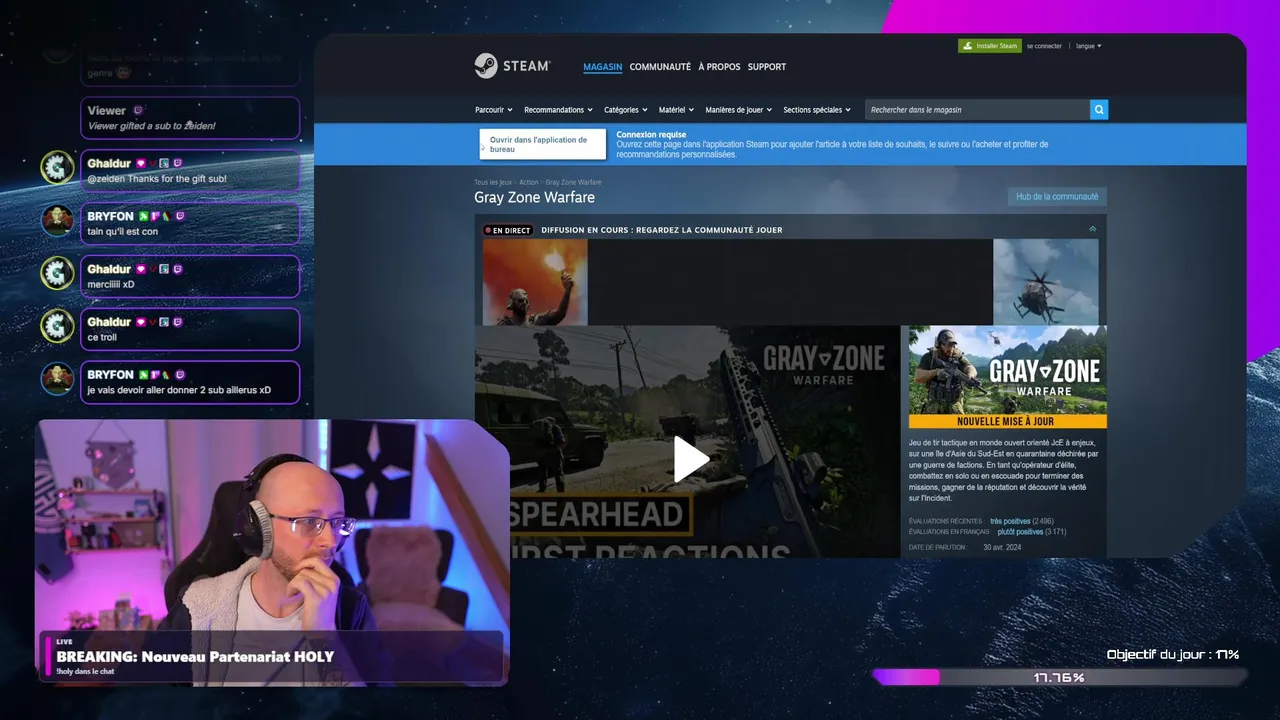
Task: Open the langue dropdown
Action: click(1088, 46)
